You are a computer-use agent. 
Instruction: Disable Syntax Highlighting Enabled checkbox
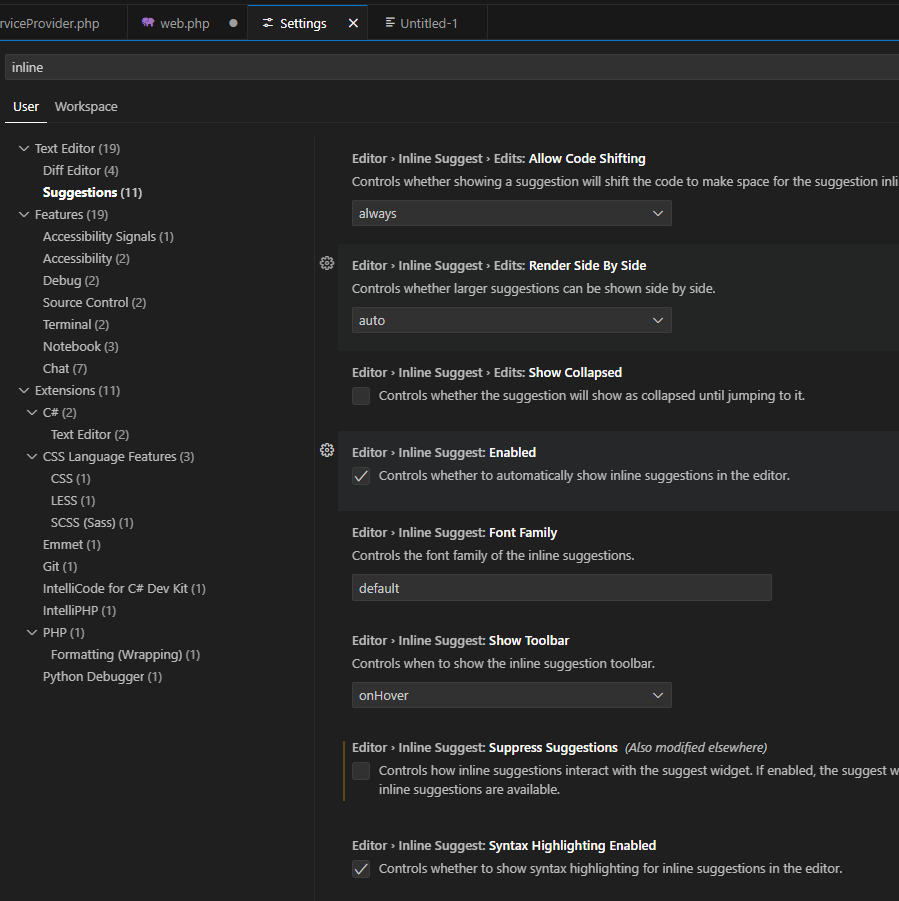click(361, 869)
